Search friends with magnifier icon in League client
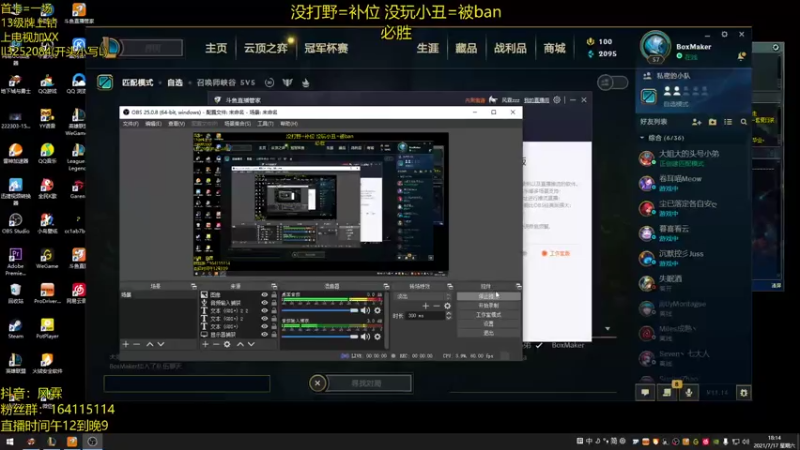Image resolution: width=800 pixels, height=450 pixels. pos(744,122)
